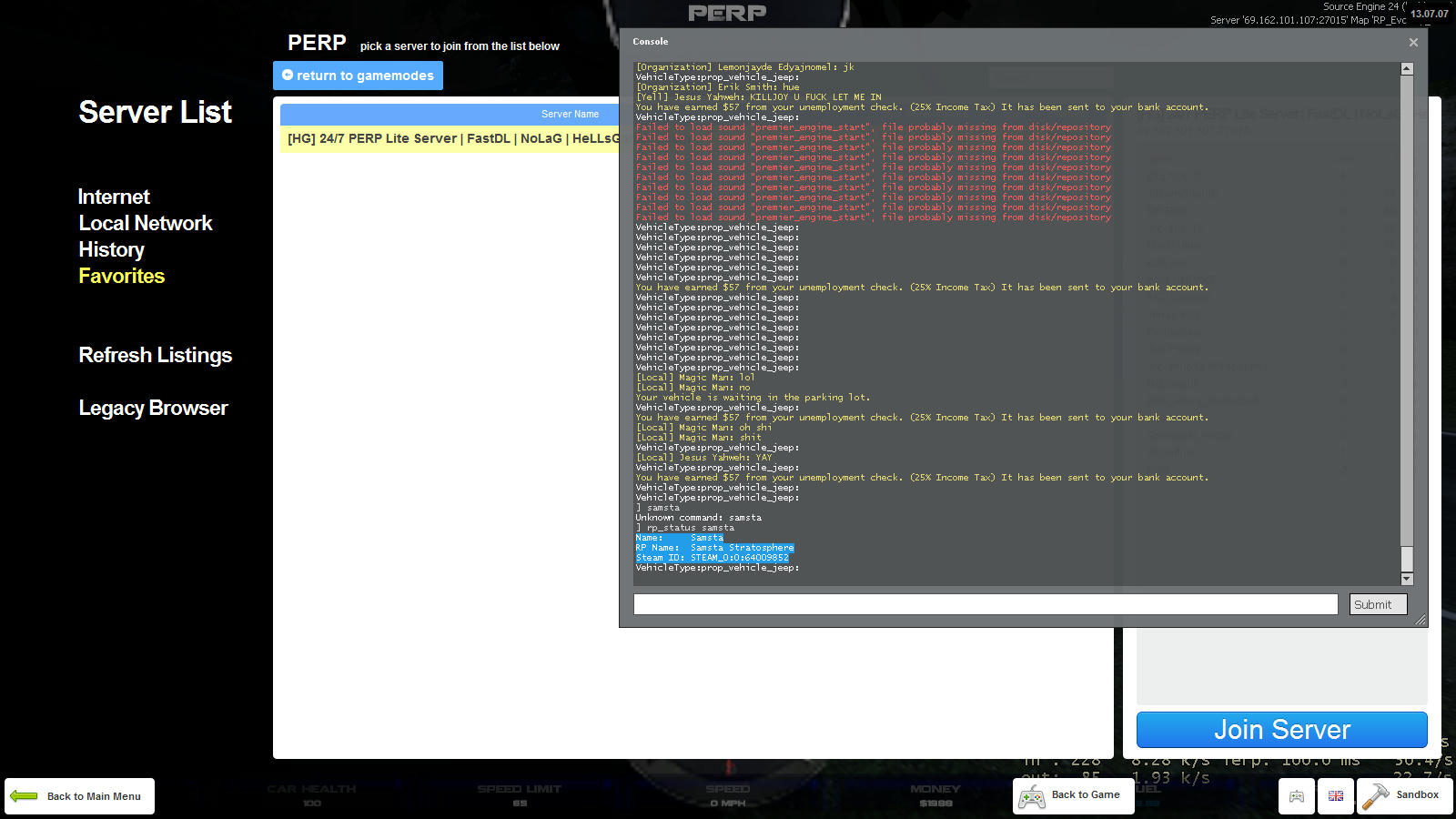1456x819 pixels.
Task: Click the 'Server List' heading
Action: click(156, 112)
